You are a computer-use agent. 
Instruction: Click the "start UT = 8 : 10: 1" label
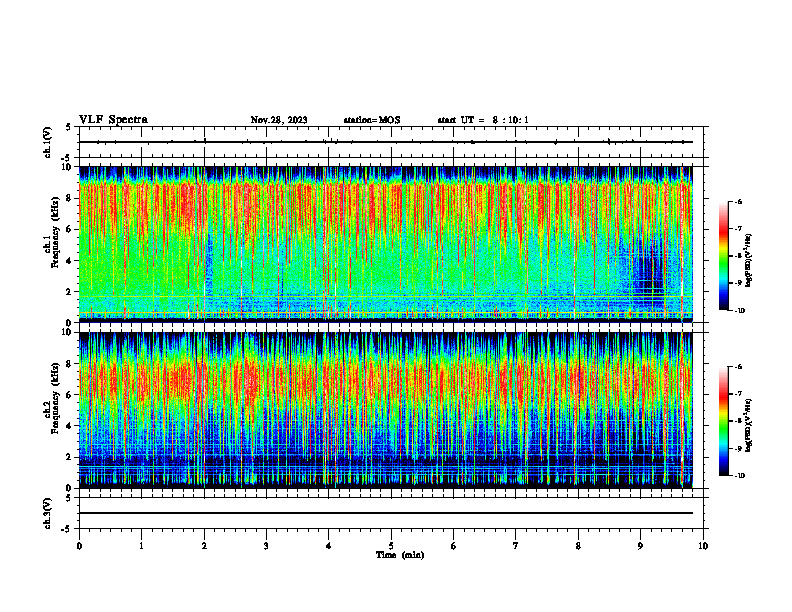pos(483,120)
